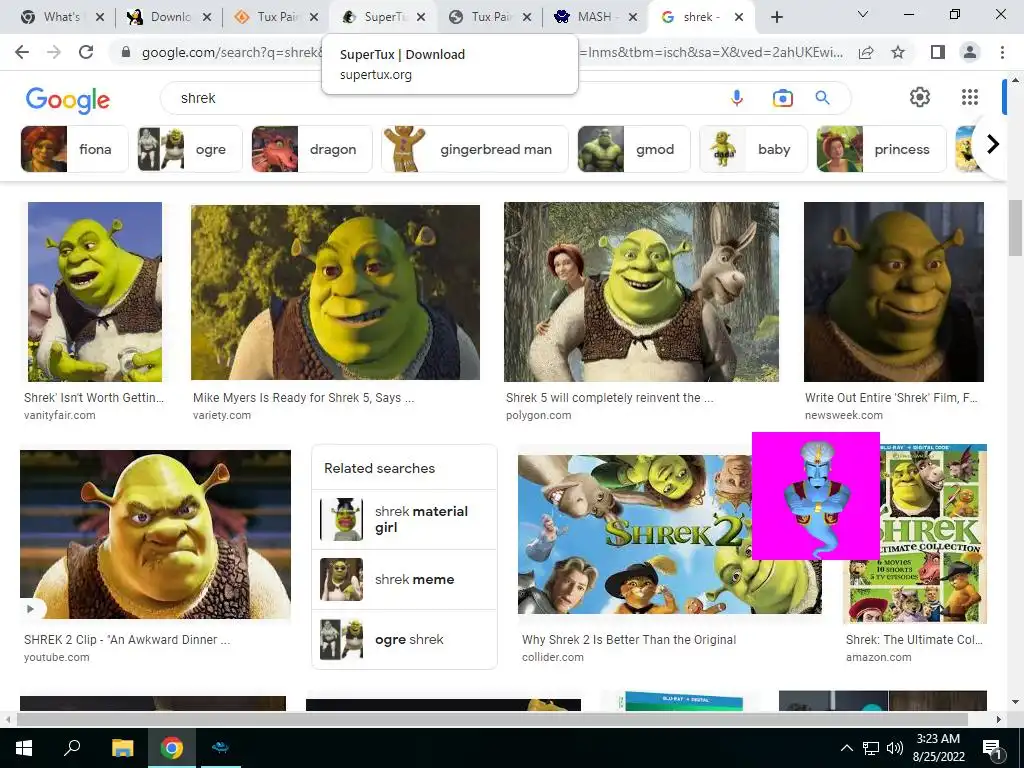This screenshot has height=768, width=1024.
Task: Open a new tab with plus button
Action: pos(776,17)
